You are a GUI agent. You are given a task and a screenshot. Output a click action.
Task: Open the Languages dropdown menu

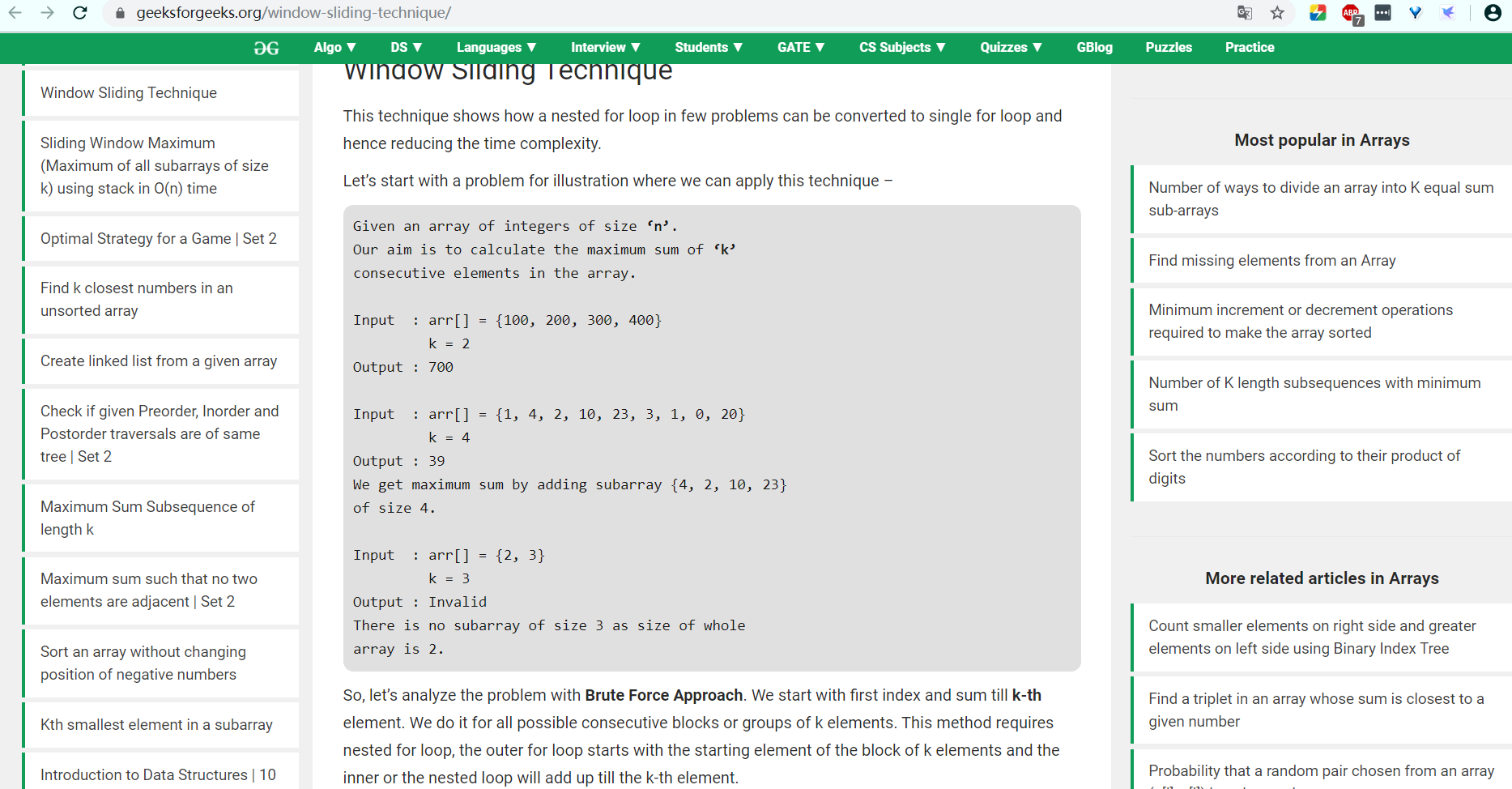click(496, 48)
